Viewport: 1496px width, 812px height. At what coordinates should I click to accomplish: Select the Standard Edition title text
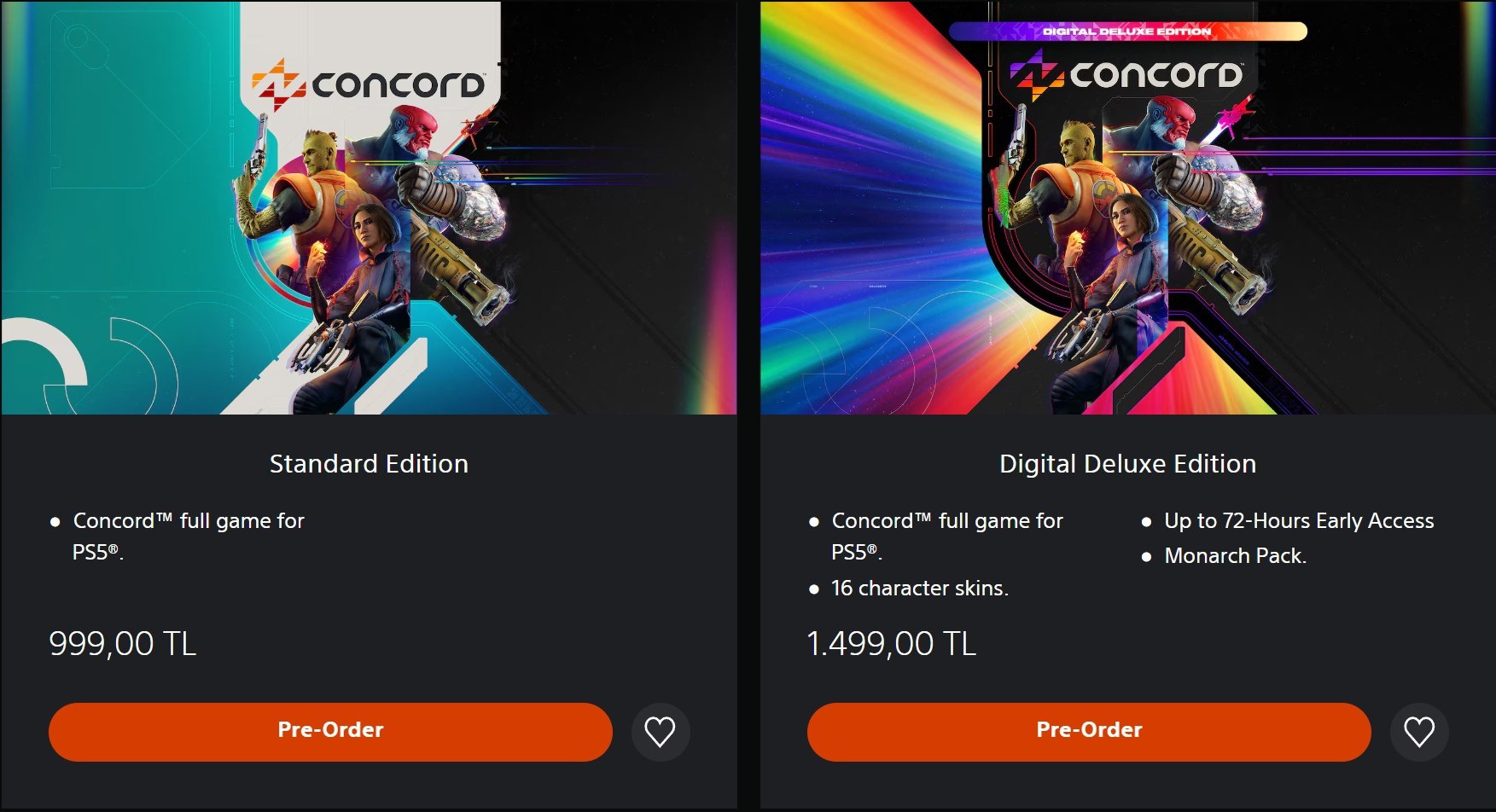[369, 464]
